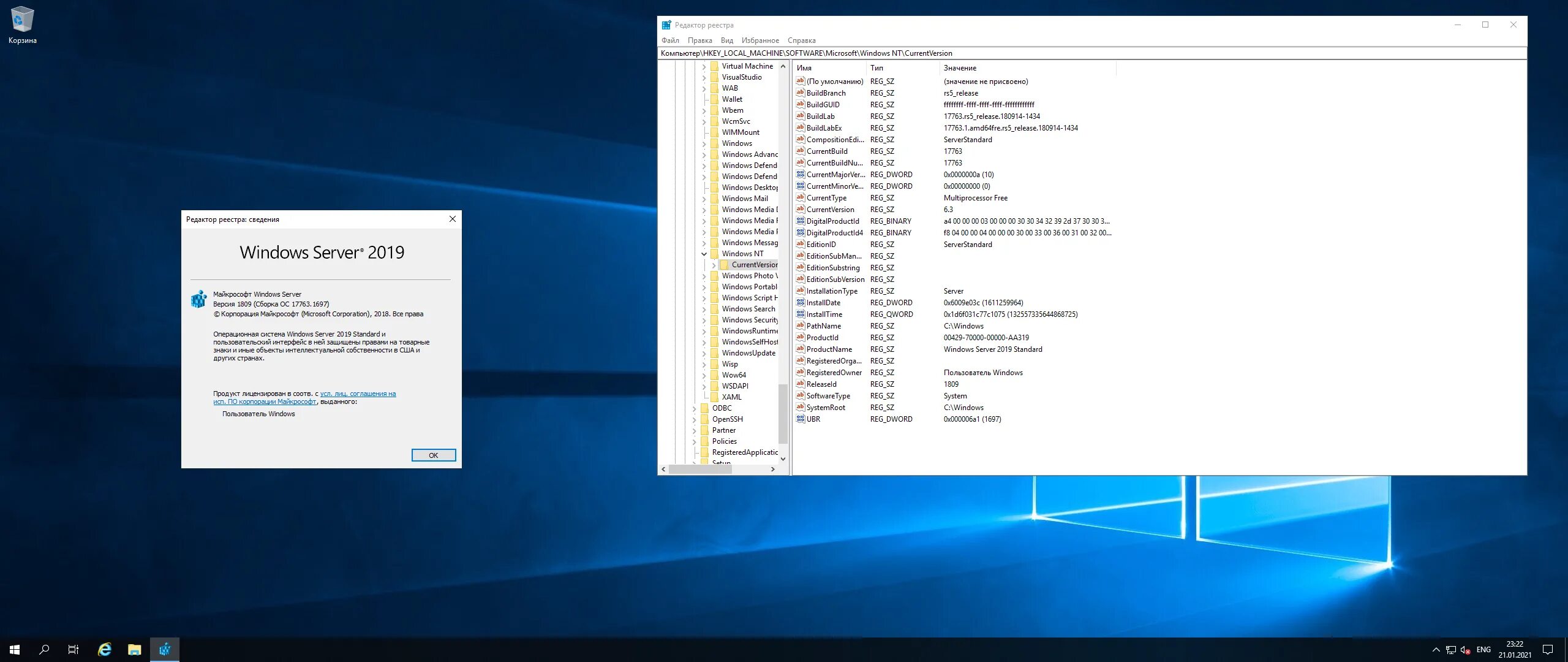Select the RegisteredOwner value row
Screen dimensions: 1568x662
[955, 373]
